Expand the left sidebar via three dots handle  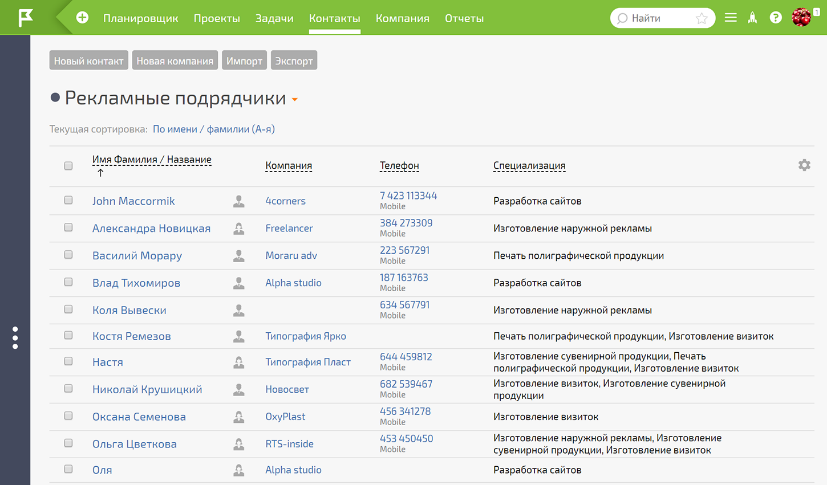pyautogui.click(x=15, y=338)
